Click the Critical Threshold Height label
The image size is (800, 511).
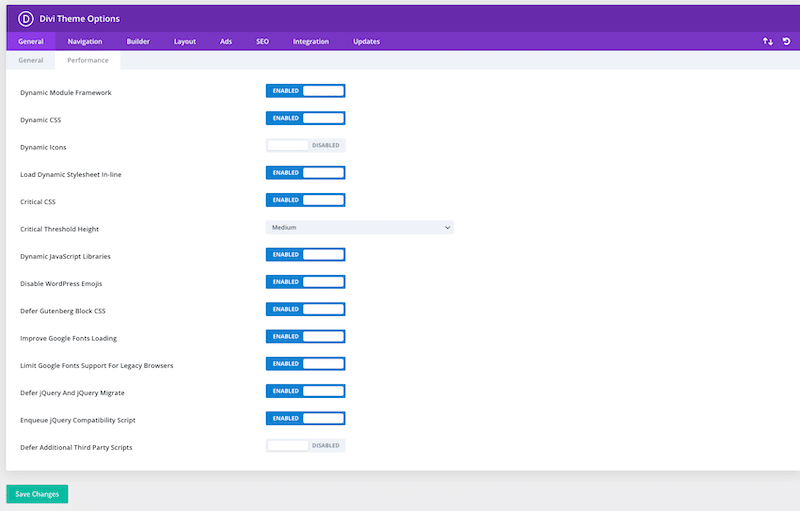[x=59, y=229]
